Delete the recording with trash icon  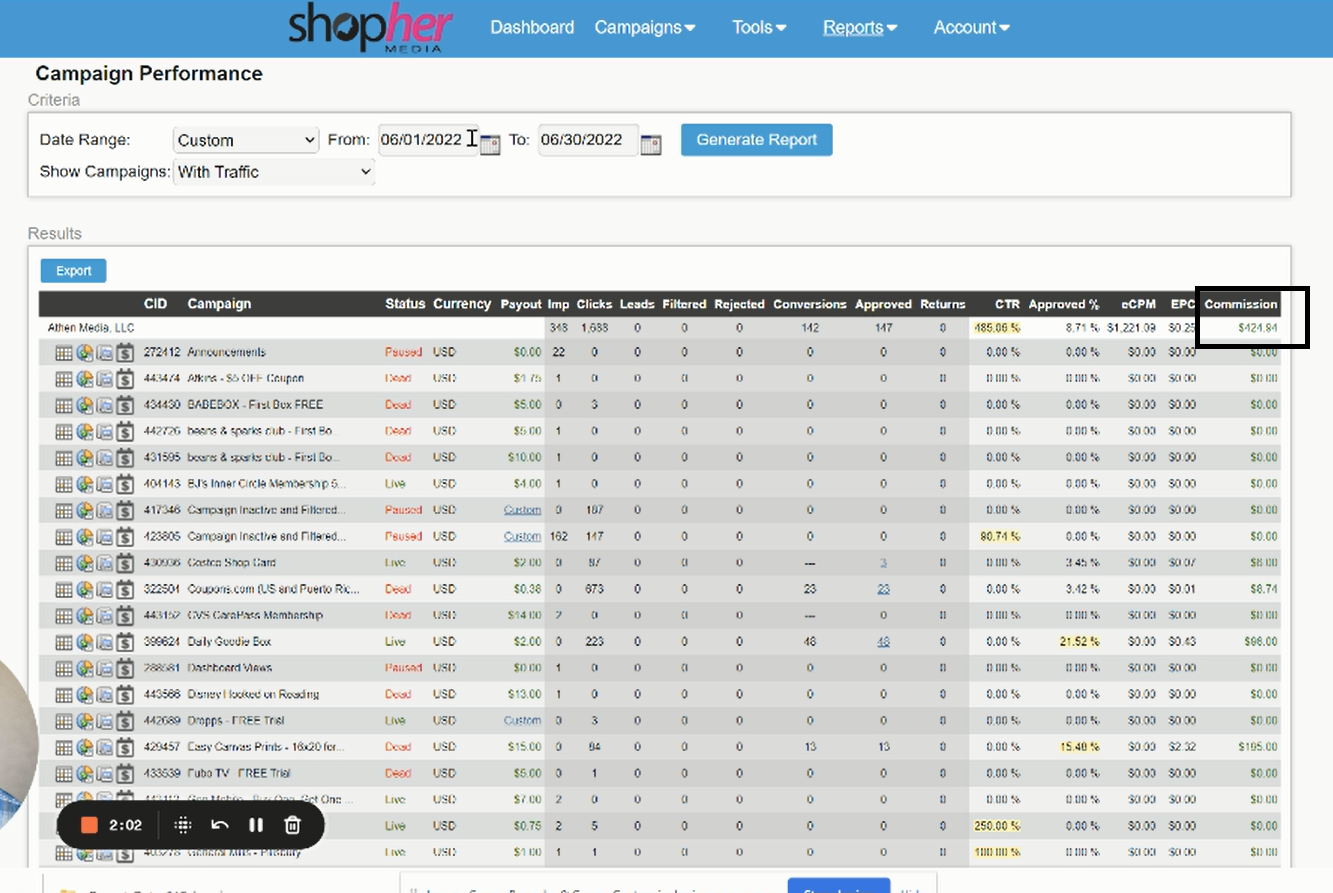click(x=293, y=825)
